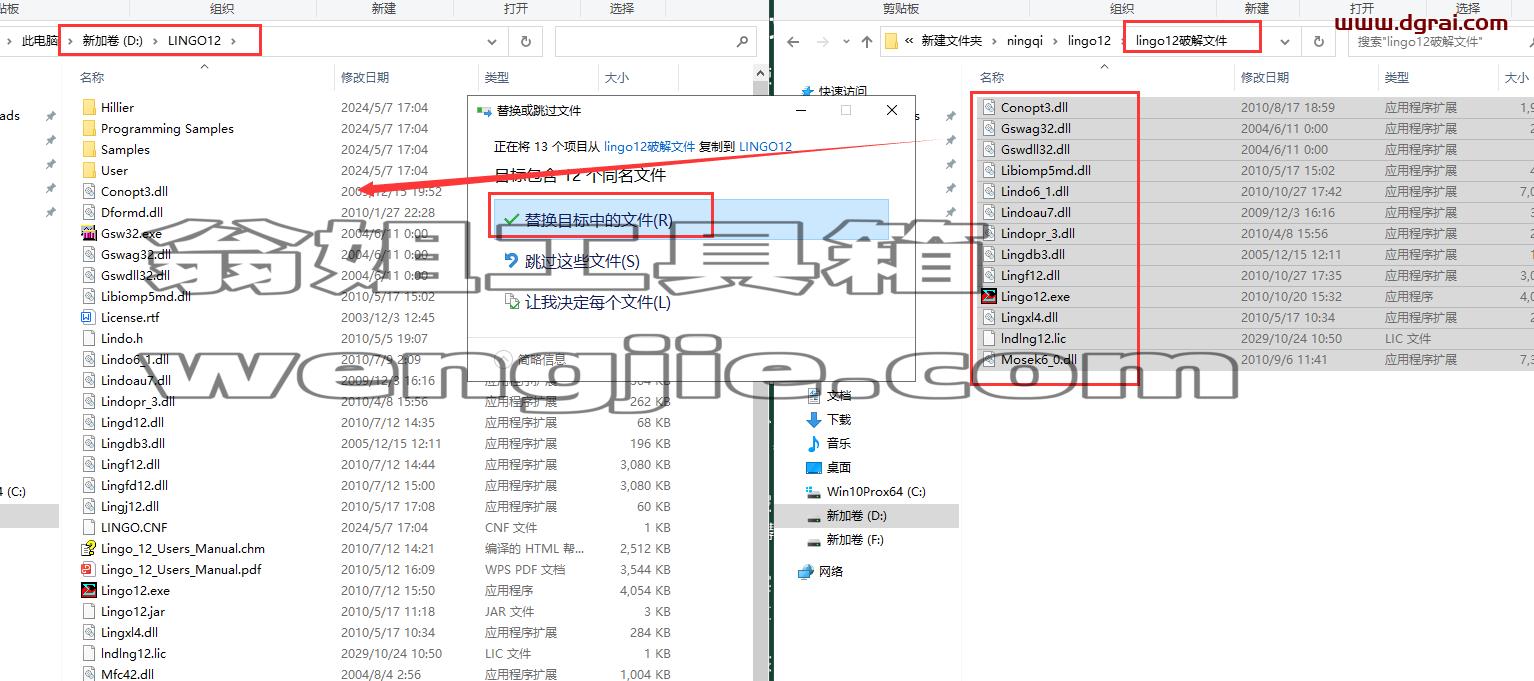Select 新加卷 (F:) in right navigation pane
The image size is (1534, 681).
click(855, 540)
